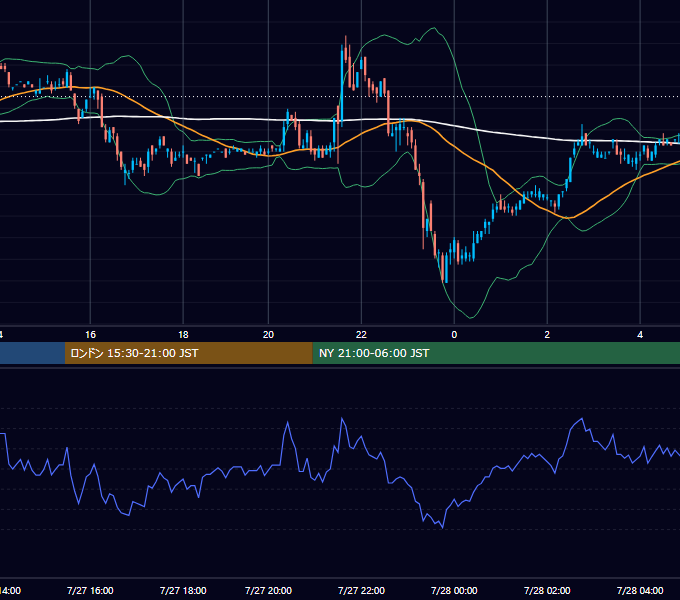Click the London session bar 15:30-21:00 JST

189,353
